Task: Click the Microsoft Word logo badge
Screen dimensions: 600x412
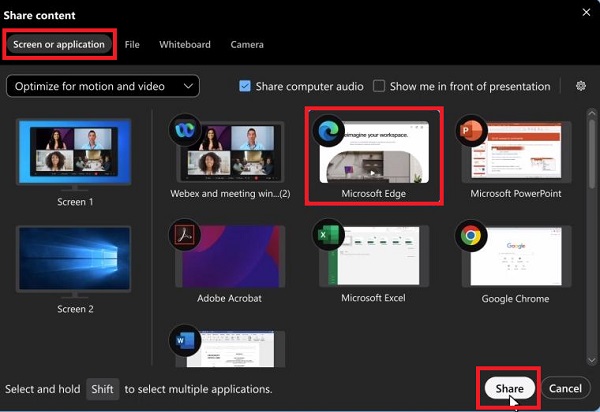Action: click(185, 340)
